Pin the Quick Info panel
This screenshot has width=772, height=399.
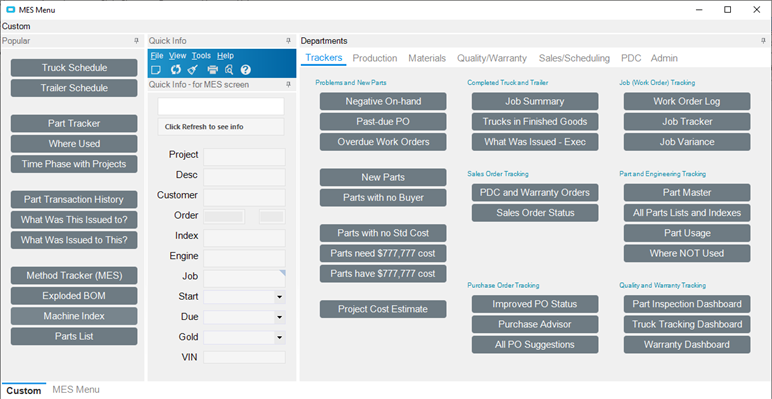(x=289, y=41)
